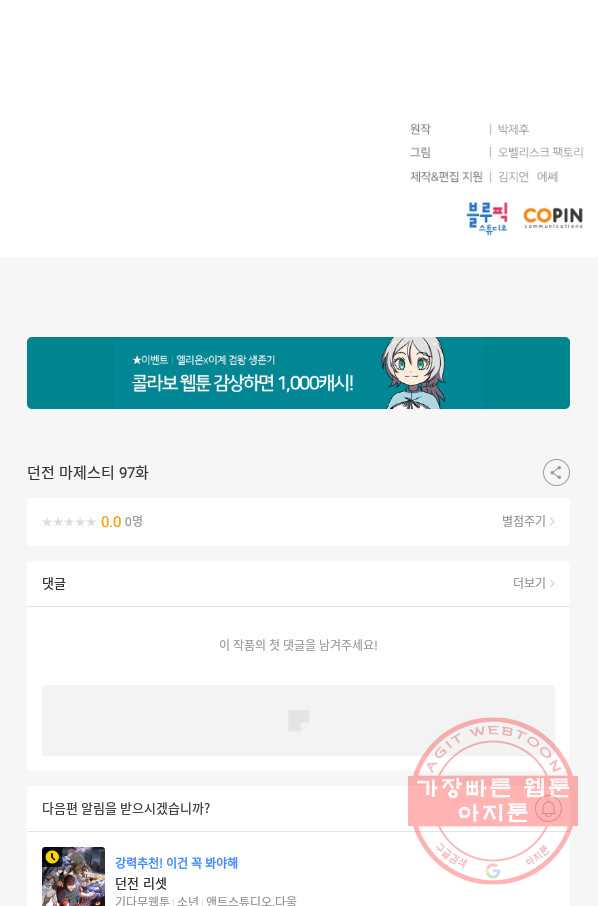598x906 pixels.
Task: Click the 댓글 section header
Action: point(54,584)
